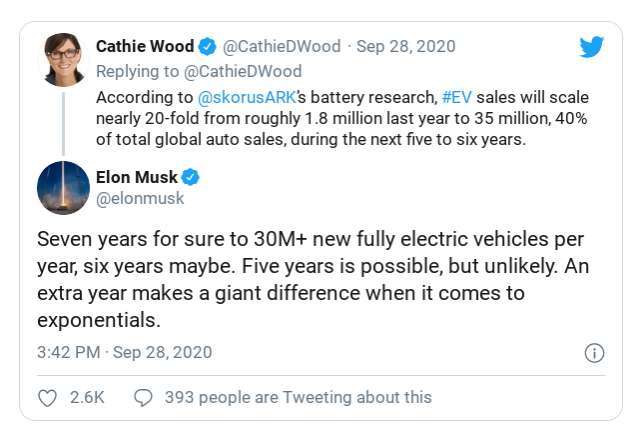Click the Cathie Wood display name
The image size is (642, 438).
(145, 46)
